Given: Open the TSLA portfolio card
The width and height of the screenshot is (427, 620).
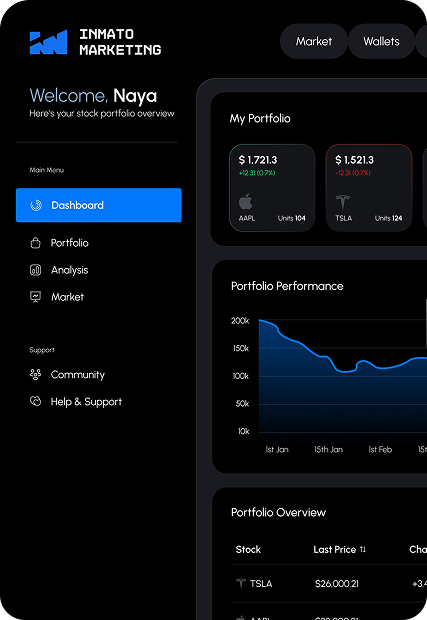Looking at the screenshot, I should (x=369, y=188).
